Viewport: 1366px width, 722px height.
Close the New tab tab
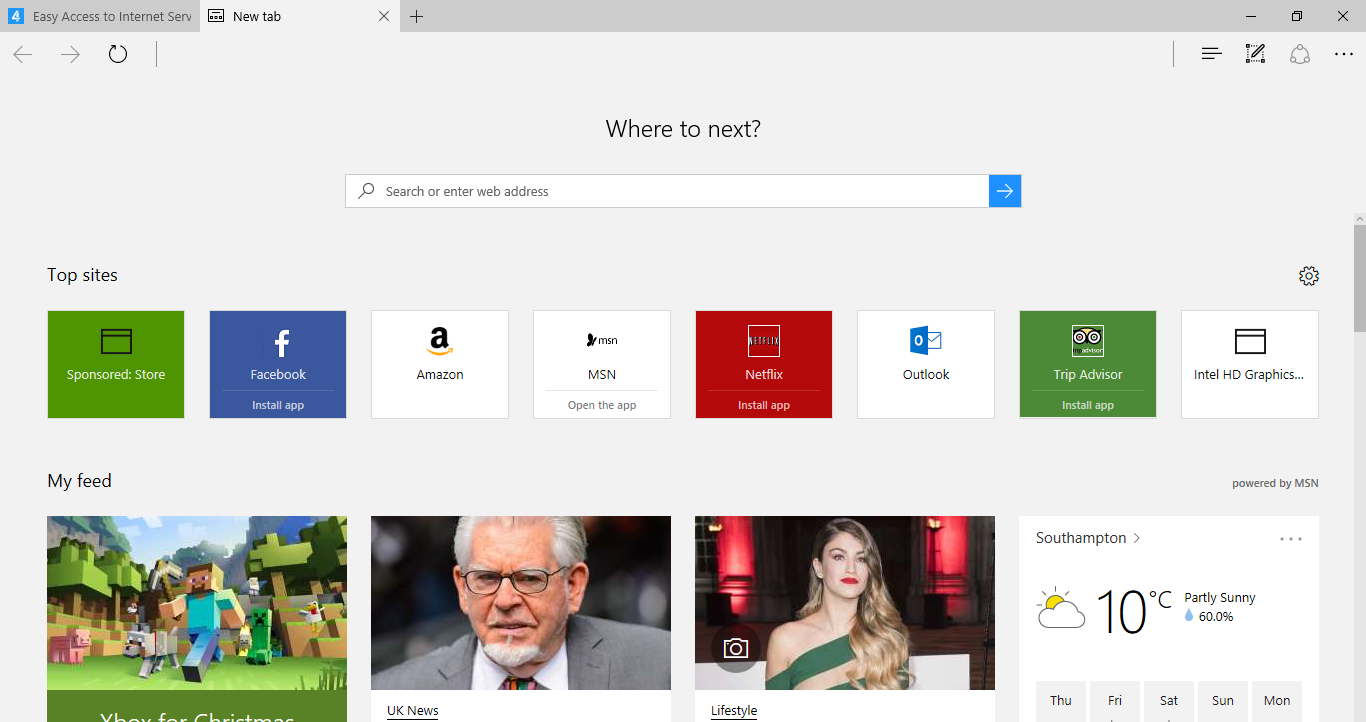click(384, 16)
